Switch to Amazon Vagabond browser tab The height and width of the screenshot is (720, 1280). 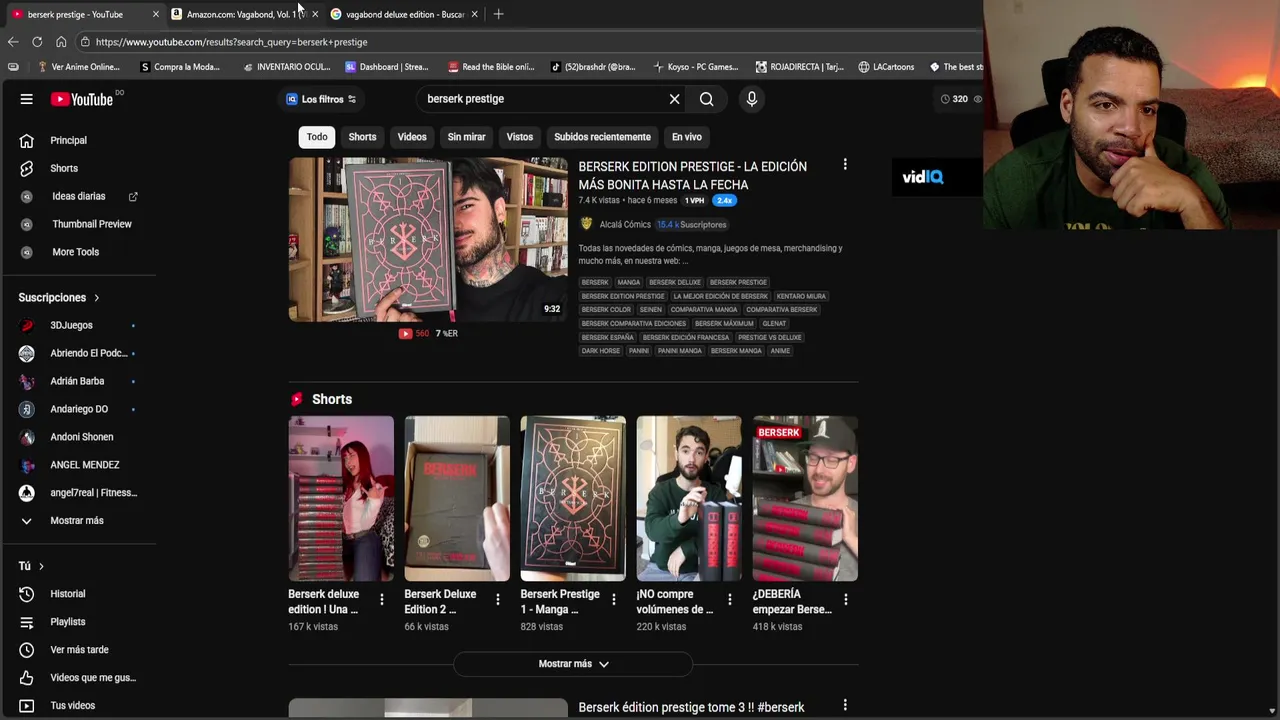pos(243,14)
